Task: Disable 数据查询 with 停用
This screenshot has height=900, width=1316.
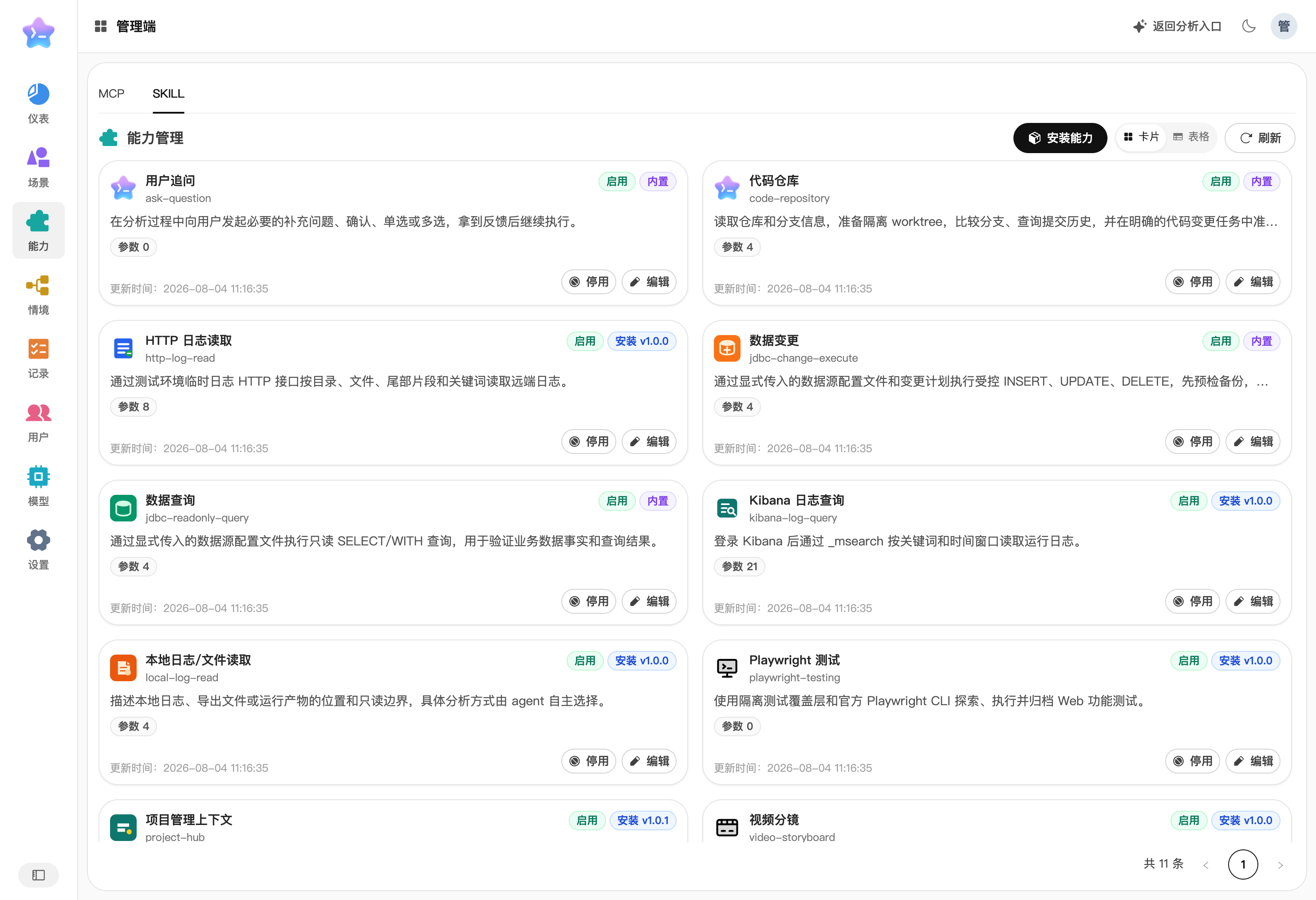Action: click(x=588, y=601)
